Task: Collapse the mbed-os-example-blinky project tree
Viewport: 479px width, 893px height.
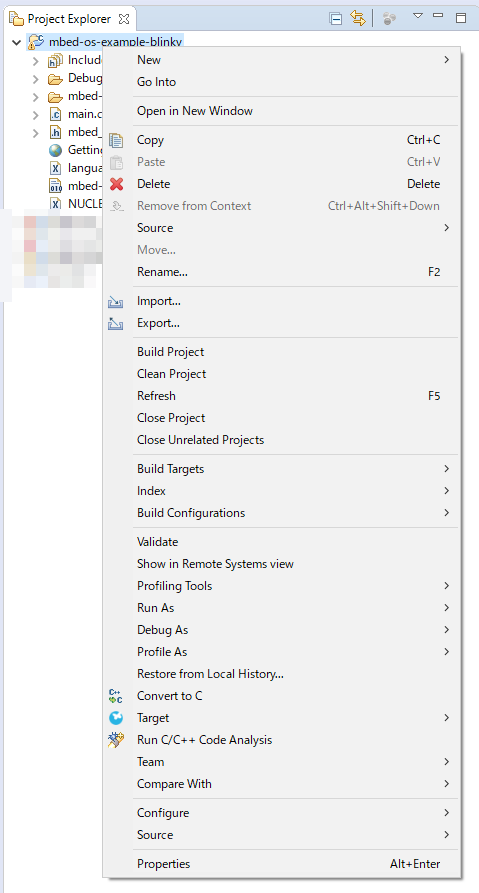Action: tap(17, 42)
